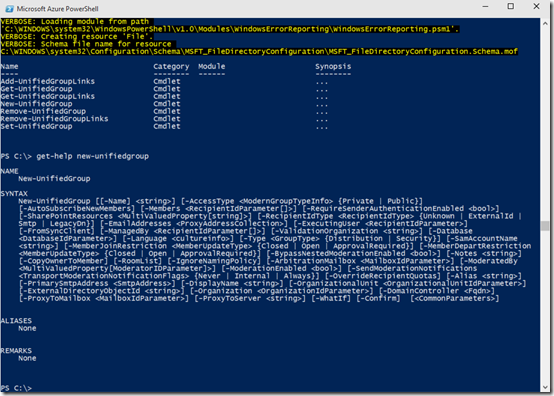Click the '[-PrimarySmtpAddress' parameter text
The image size is (554, 396).
pyautogui.click(x=63, y=283)
